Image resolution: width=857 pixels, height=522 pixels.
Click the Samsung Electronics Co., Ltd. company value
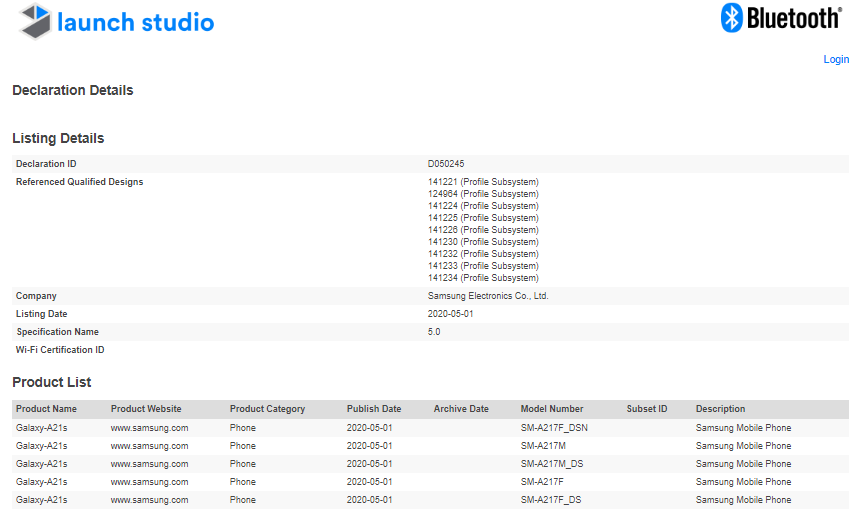(488, 296)
